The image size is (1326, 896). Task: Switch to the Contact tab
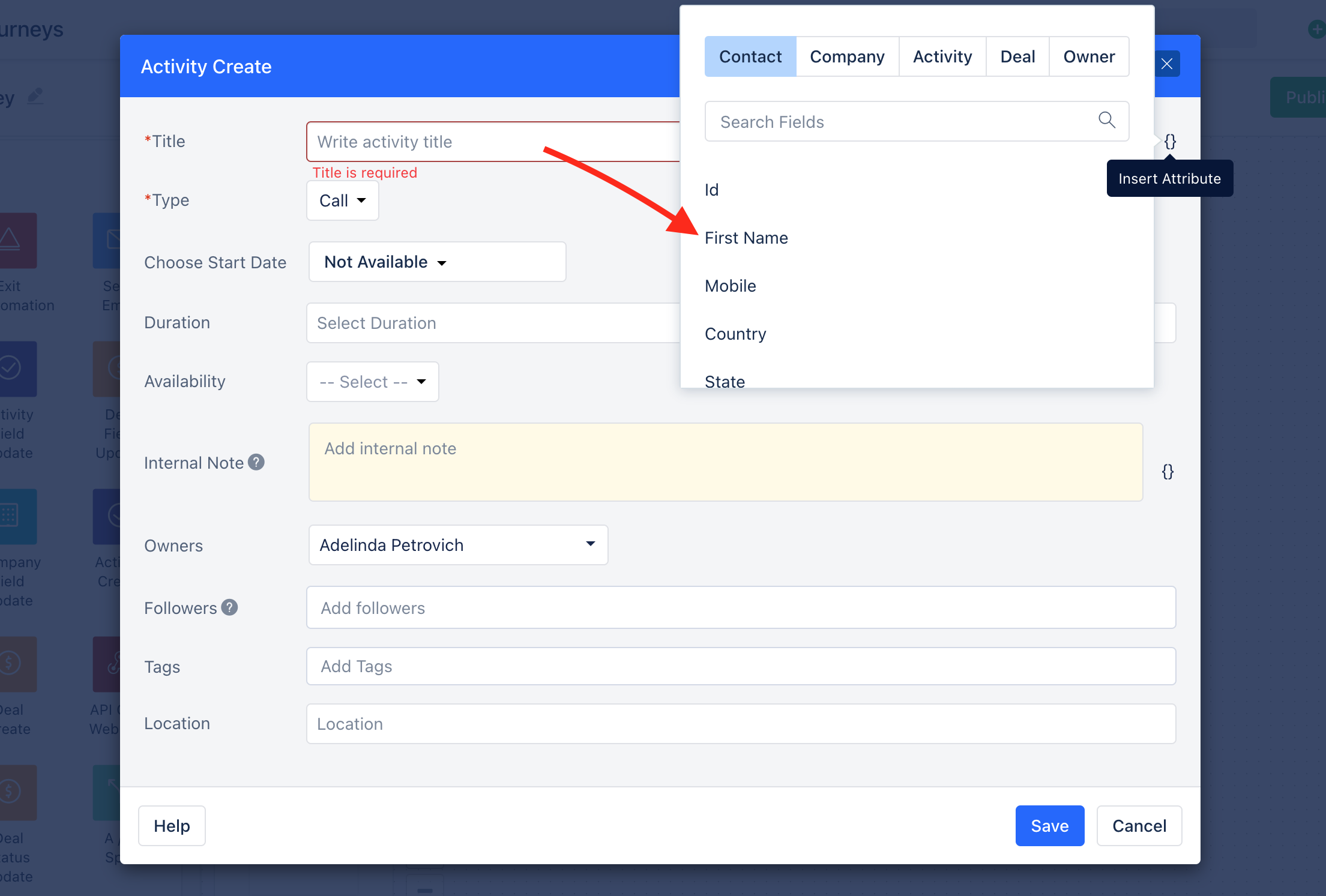[750, 56]
